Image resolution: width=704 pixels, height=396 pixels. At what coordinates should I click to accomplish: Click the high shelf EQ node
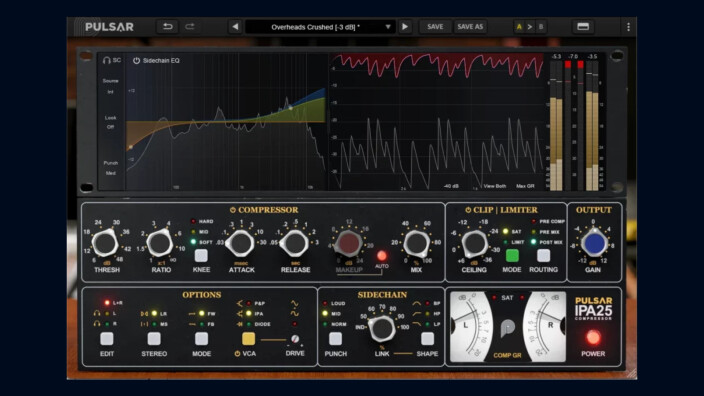point(290,108)
